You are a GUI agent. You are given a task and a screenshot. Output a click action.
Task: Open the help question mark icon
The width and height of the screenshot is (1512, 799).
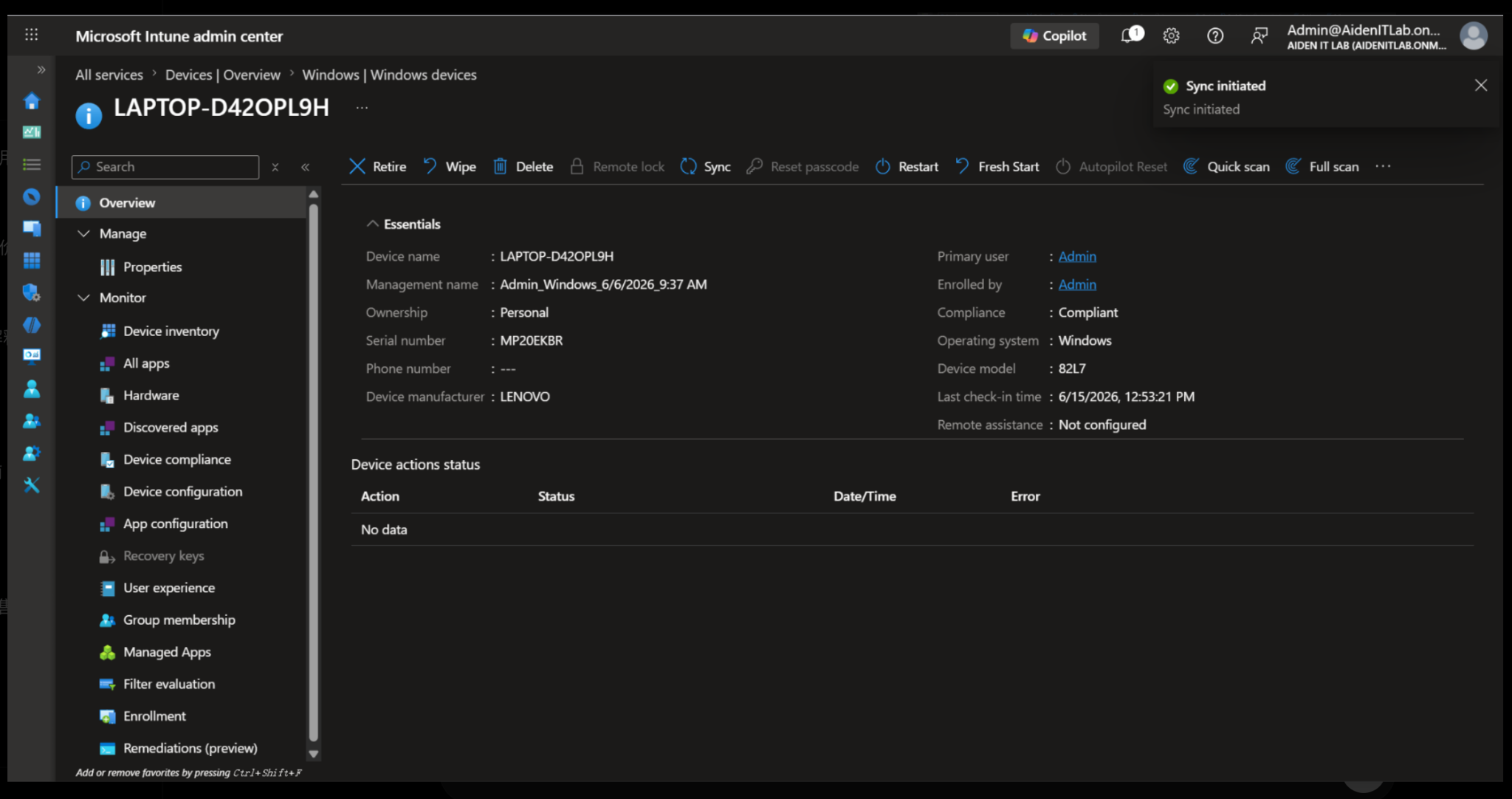coord(1215,35)
